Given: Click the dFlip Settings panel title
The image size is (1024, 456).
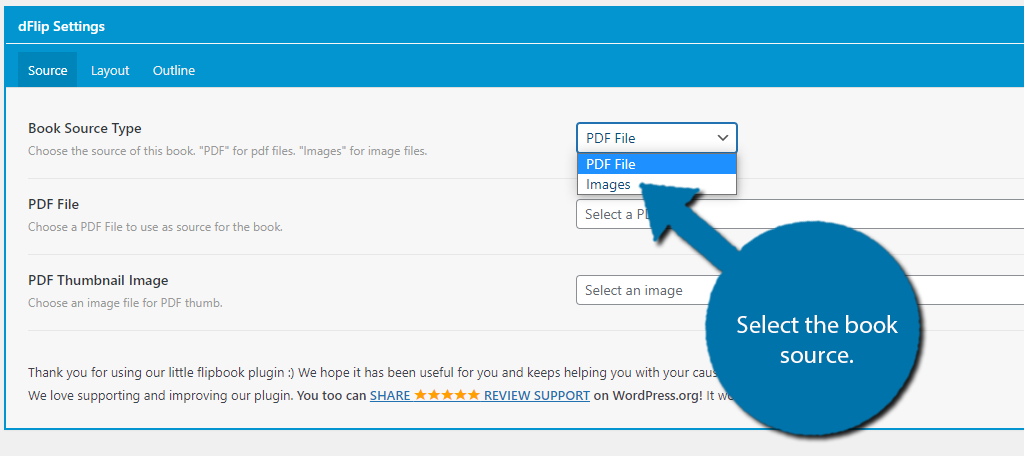Looking at the screenshot, I should (x=61, y=27).
